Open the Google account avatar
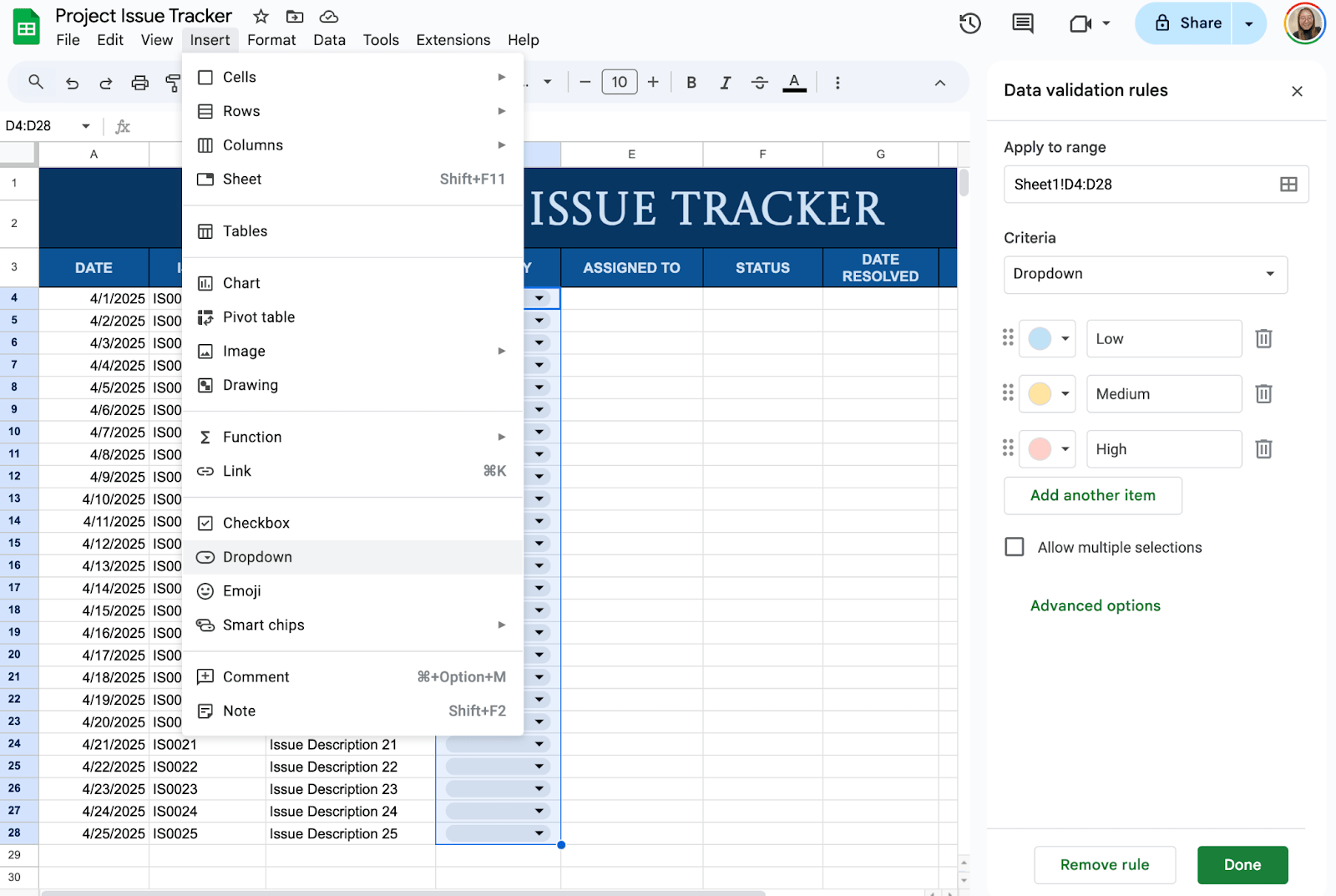1336x896 pixels. 1304,23
